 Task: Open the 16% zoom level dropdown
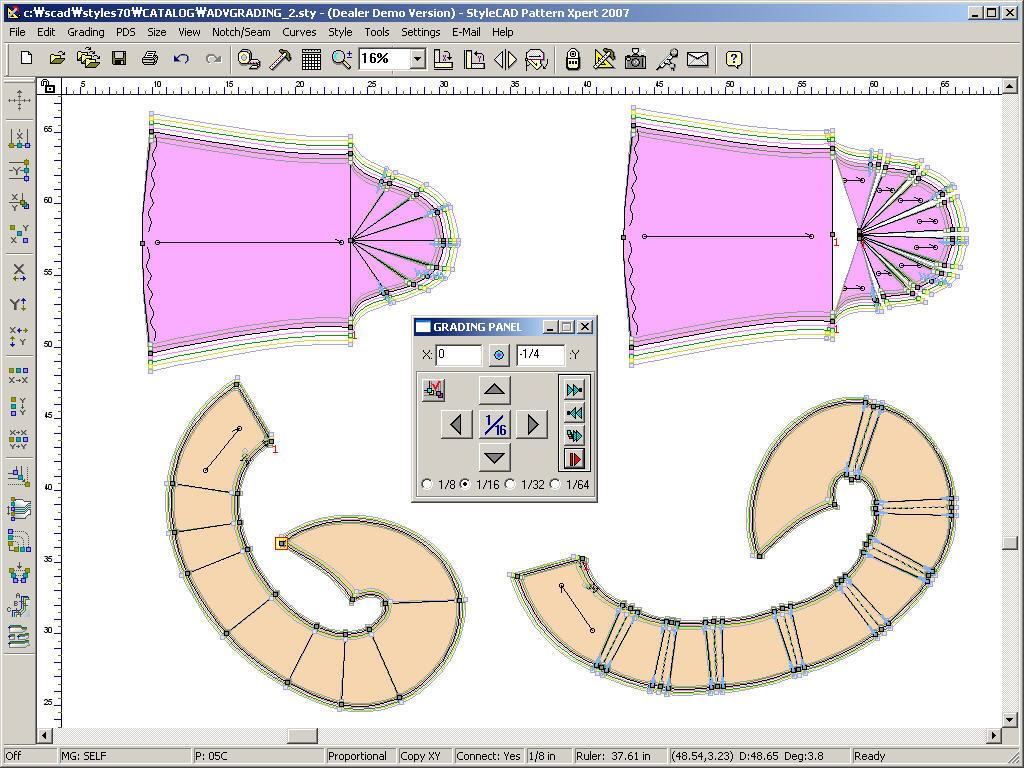418,59
